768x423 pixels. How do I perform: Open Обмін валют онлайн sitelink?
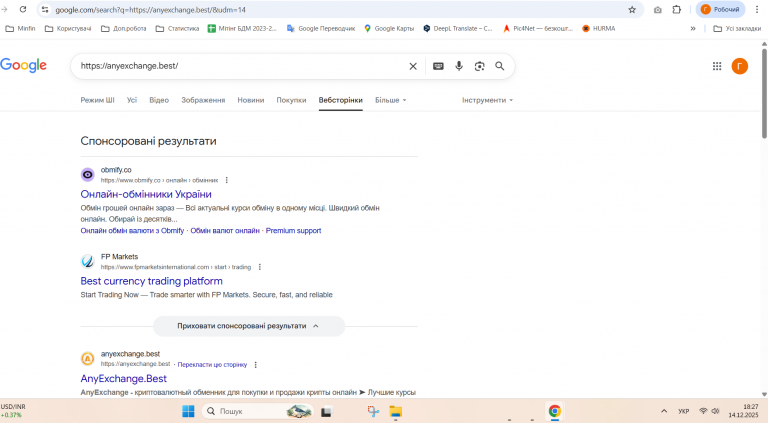click(225, 231)
